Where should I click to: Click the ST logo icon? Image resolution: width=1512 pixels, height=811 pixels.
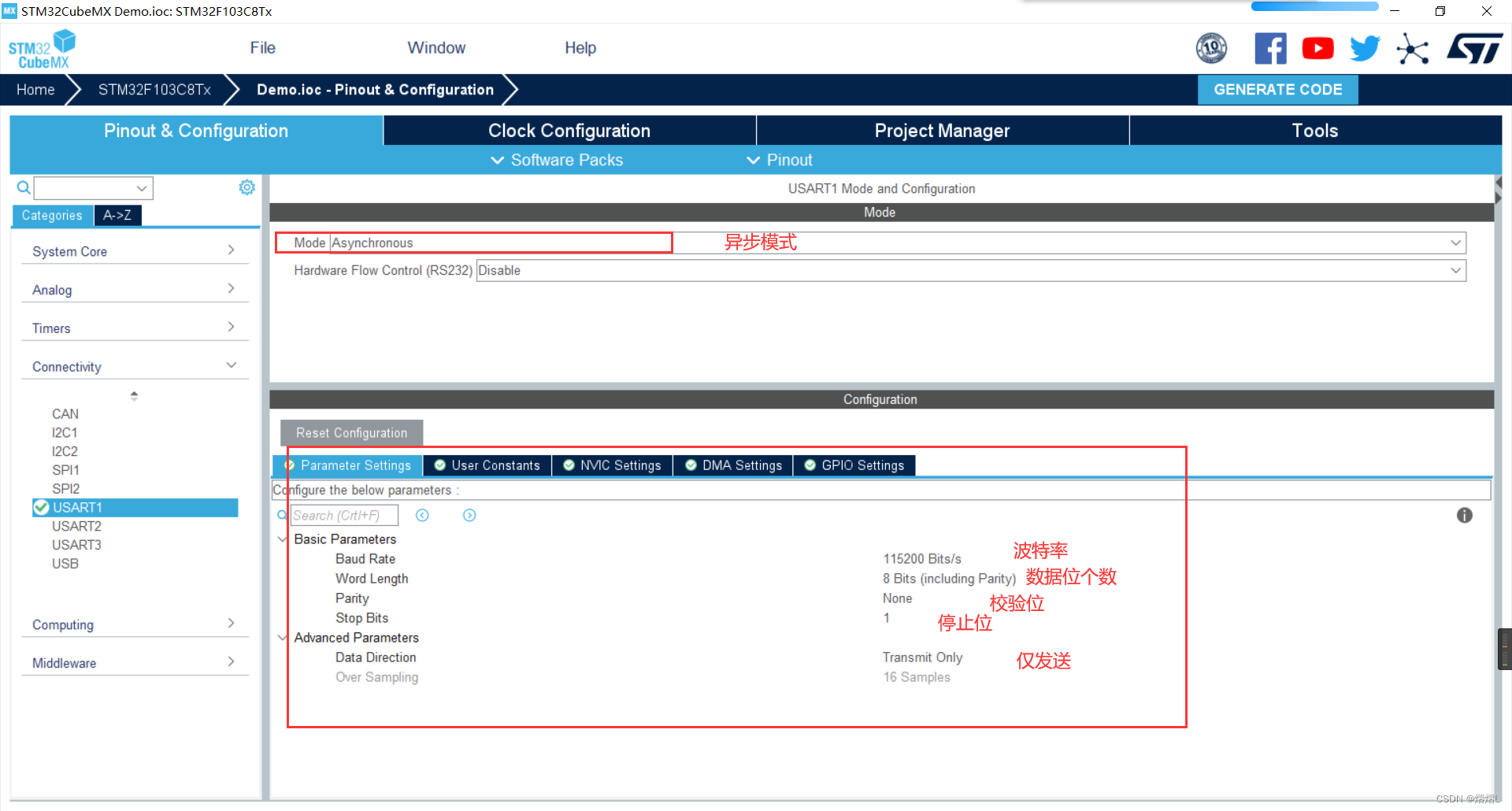(1475, 48)
